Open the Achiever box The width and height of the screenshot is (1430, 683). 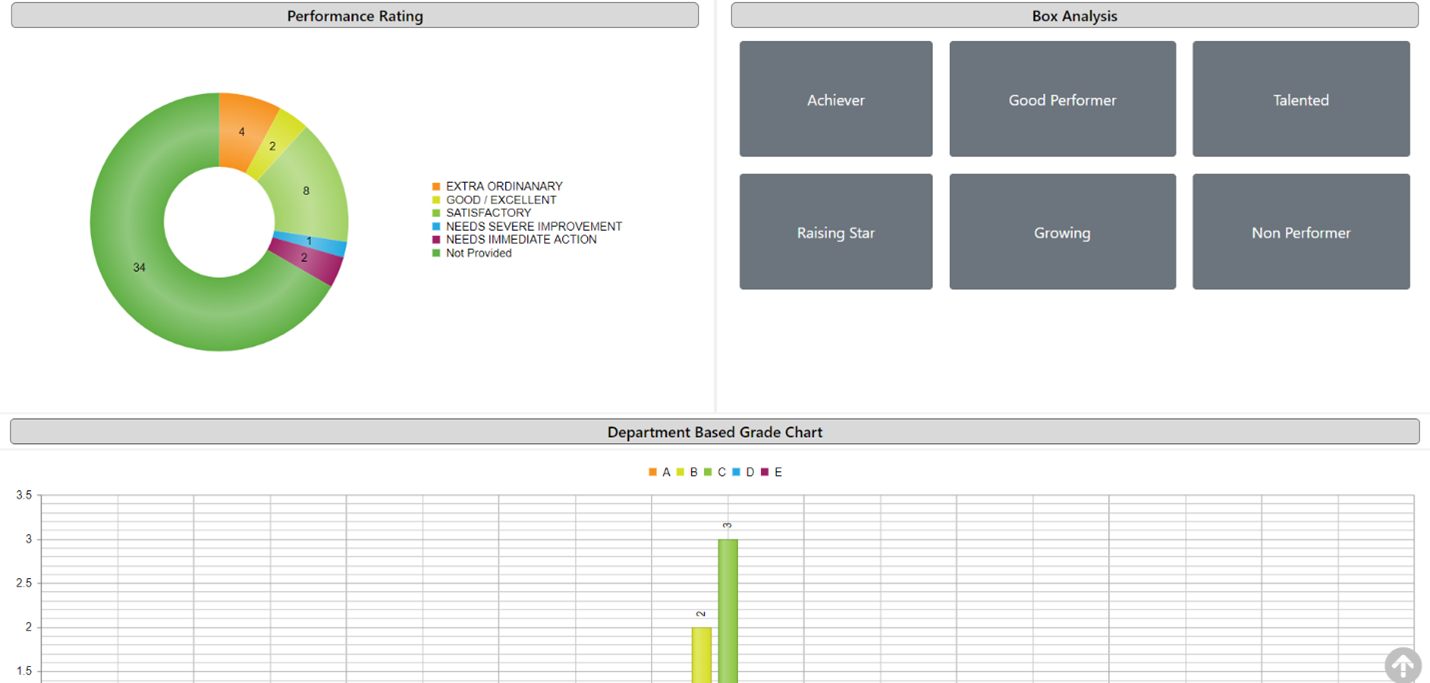point(835,99)
